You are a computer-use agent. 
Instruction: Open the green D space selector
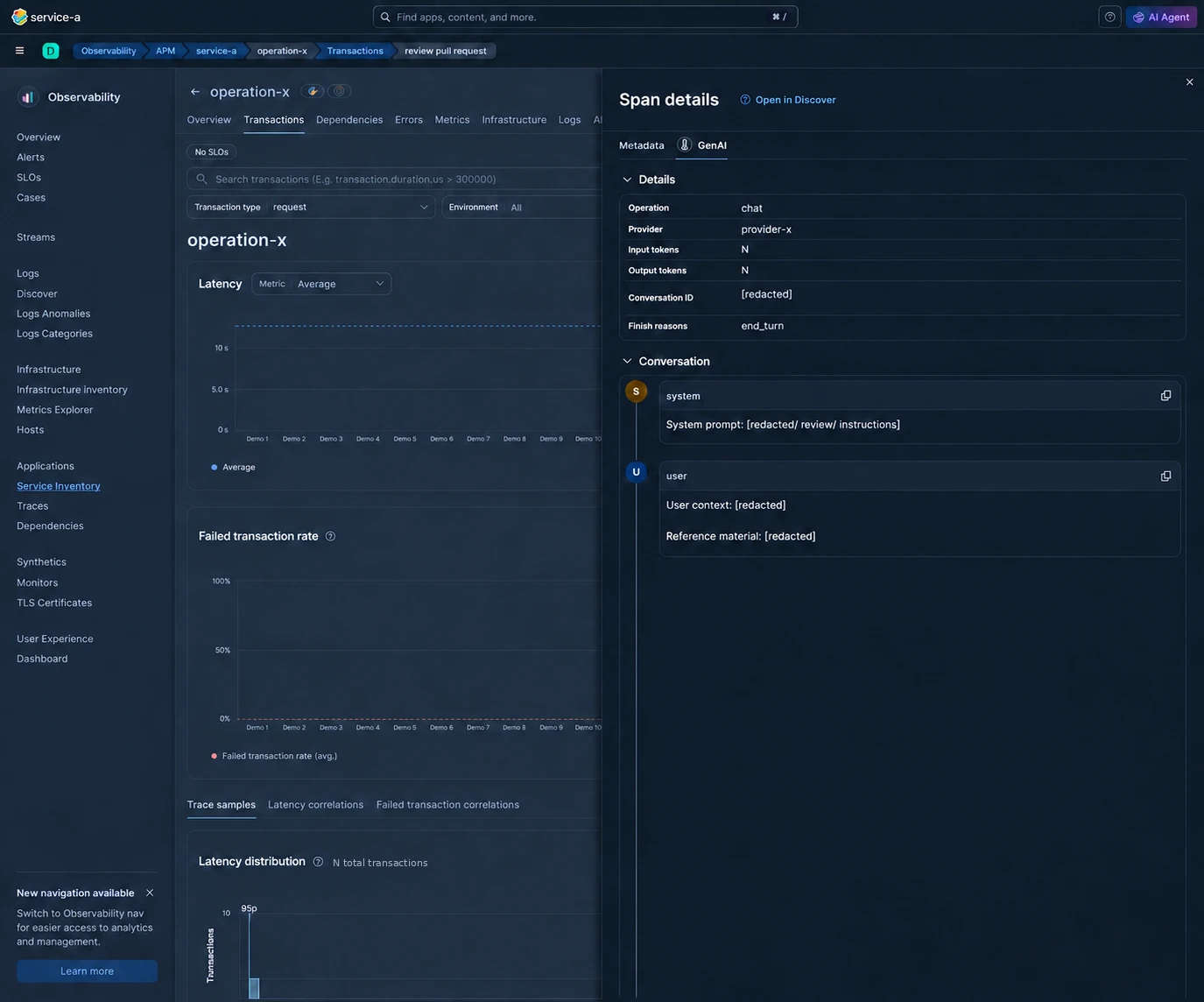(x=51, y=51)
